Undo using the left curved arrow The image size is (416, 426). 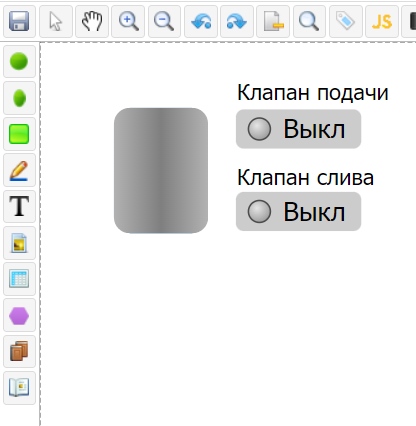[201, 21]
